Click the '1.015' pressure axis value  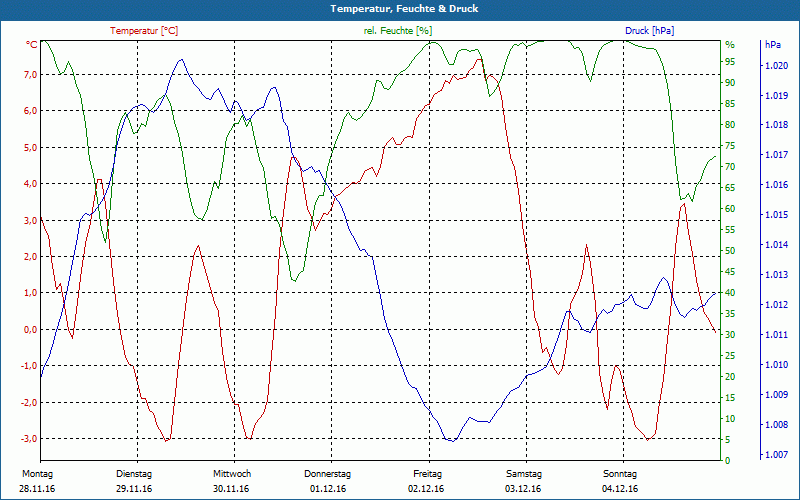point(776,215)
